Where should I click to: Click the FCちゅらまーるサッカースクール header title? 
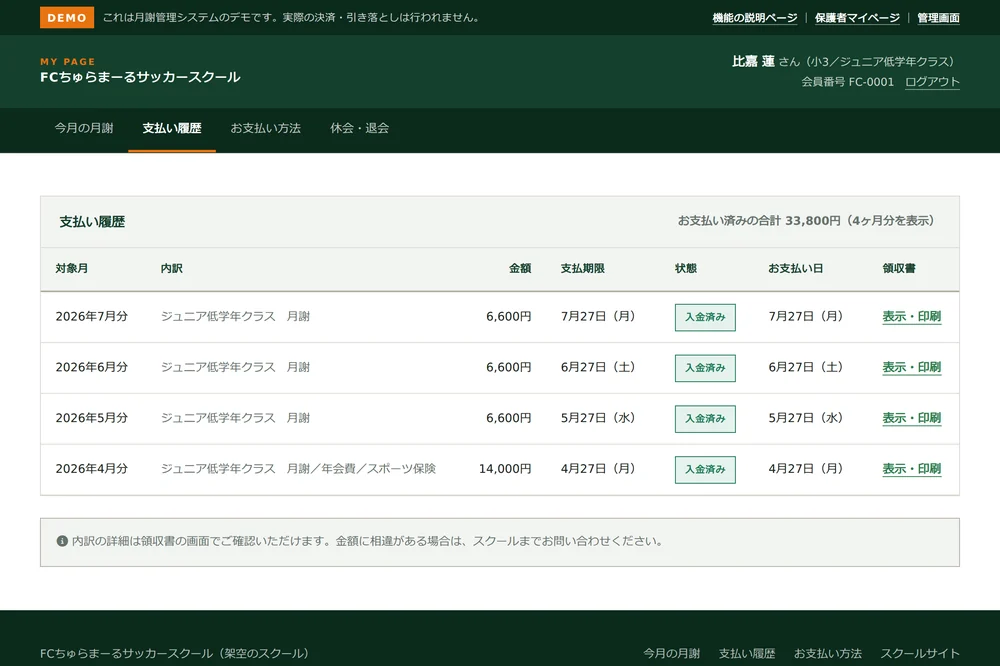(140, 77)
